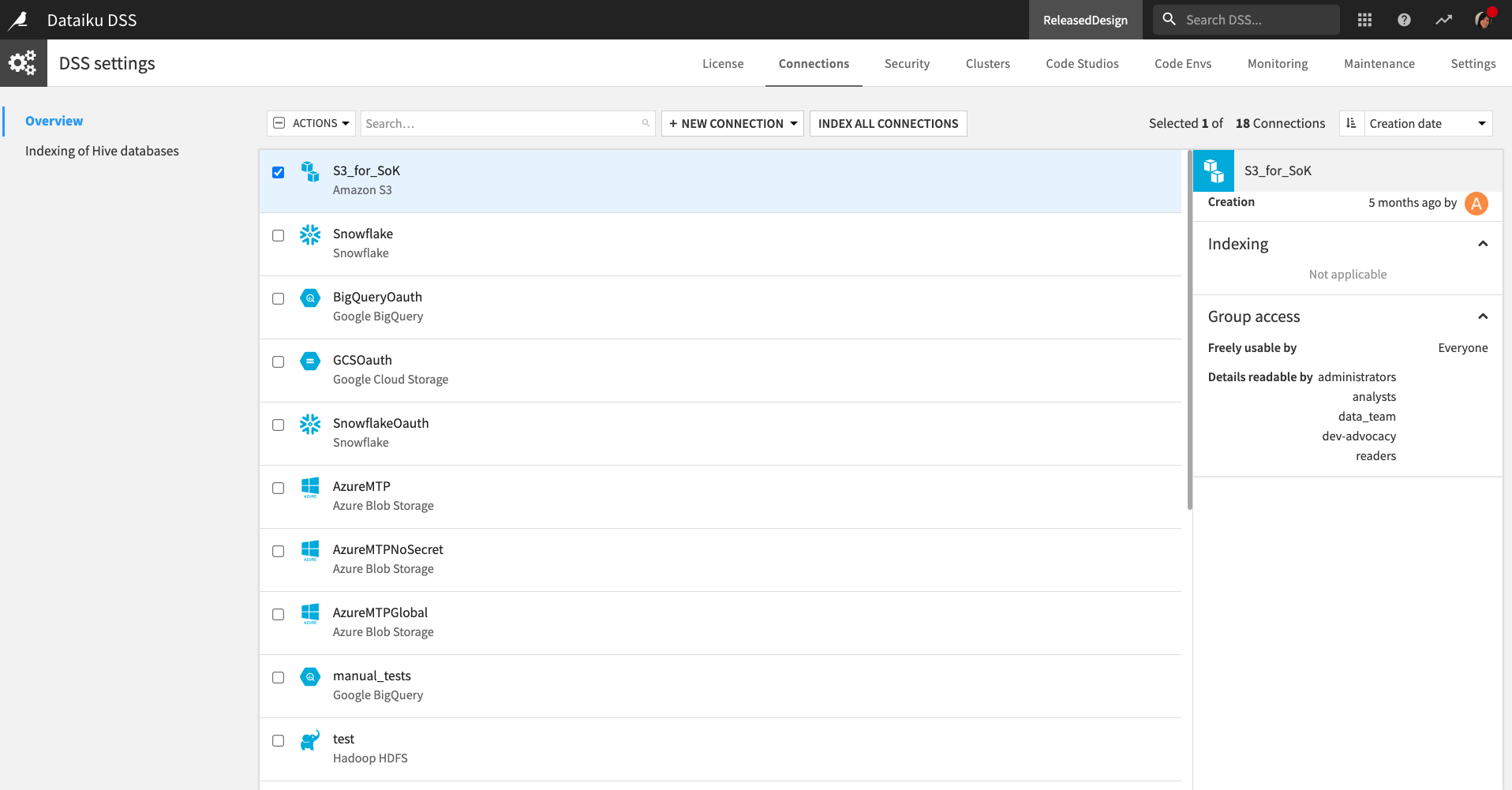Check the SnowflakeOauth connection checkbox
Viewport: 1512px width, 790px height.
pos(278,425)
